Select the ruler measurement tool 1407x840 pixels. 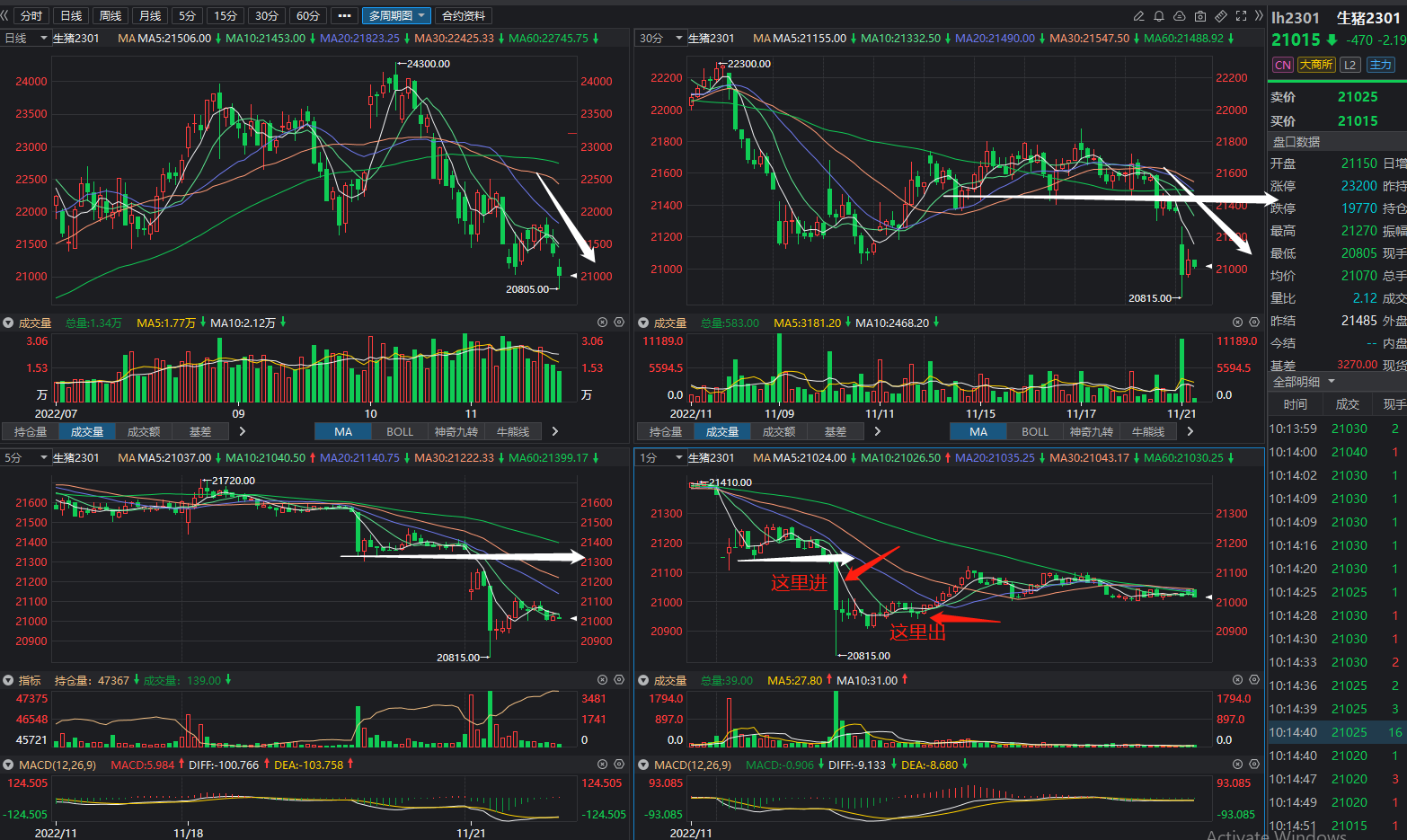tap(1221, 16)
